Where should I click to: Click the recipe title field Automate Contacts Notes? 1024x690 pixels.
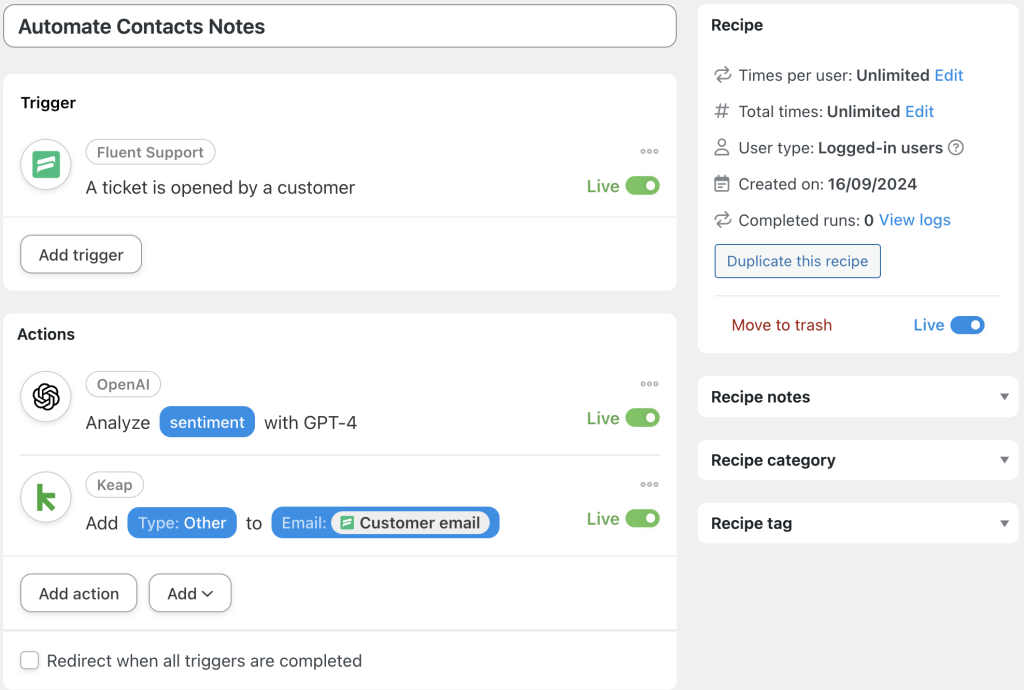(x=340, y=27)
